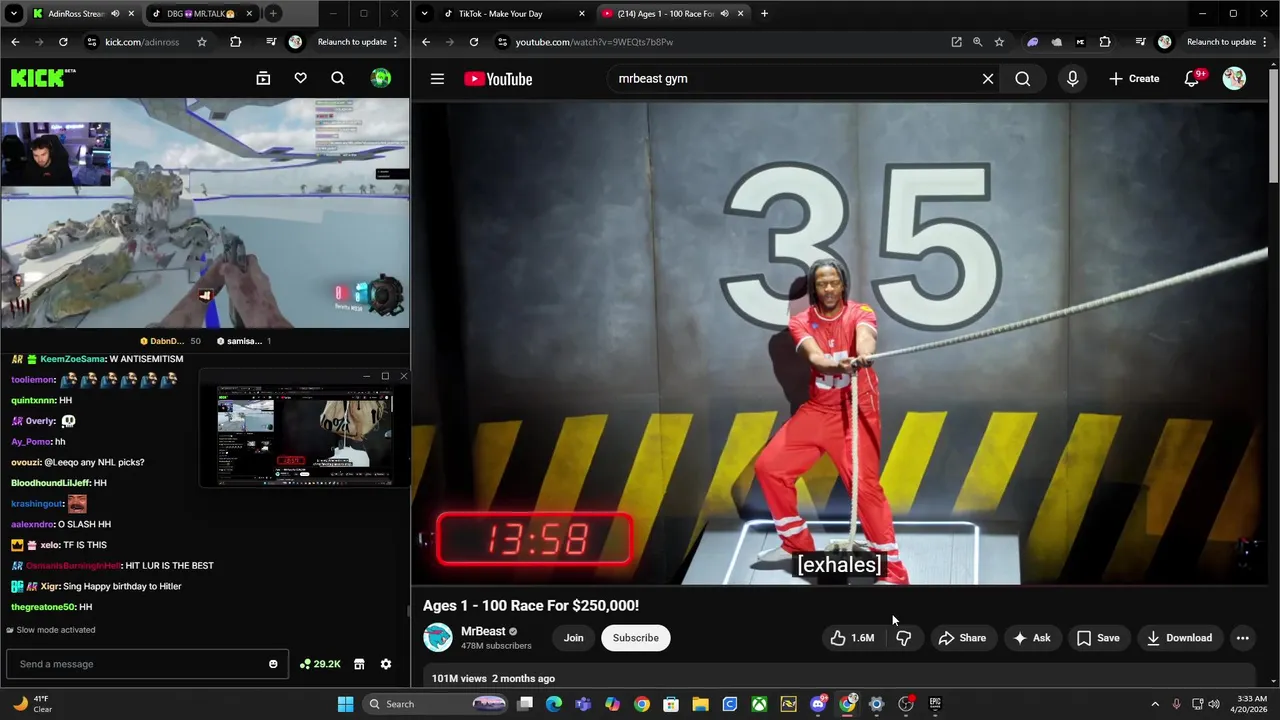Open the Ask AI button
Screen dimensions: 1280x720
(x=1031, y=638)
